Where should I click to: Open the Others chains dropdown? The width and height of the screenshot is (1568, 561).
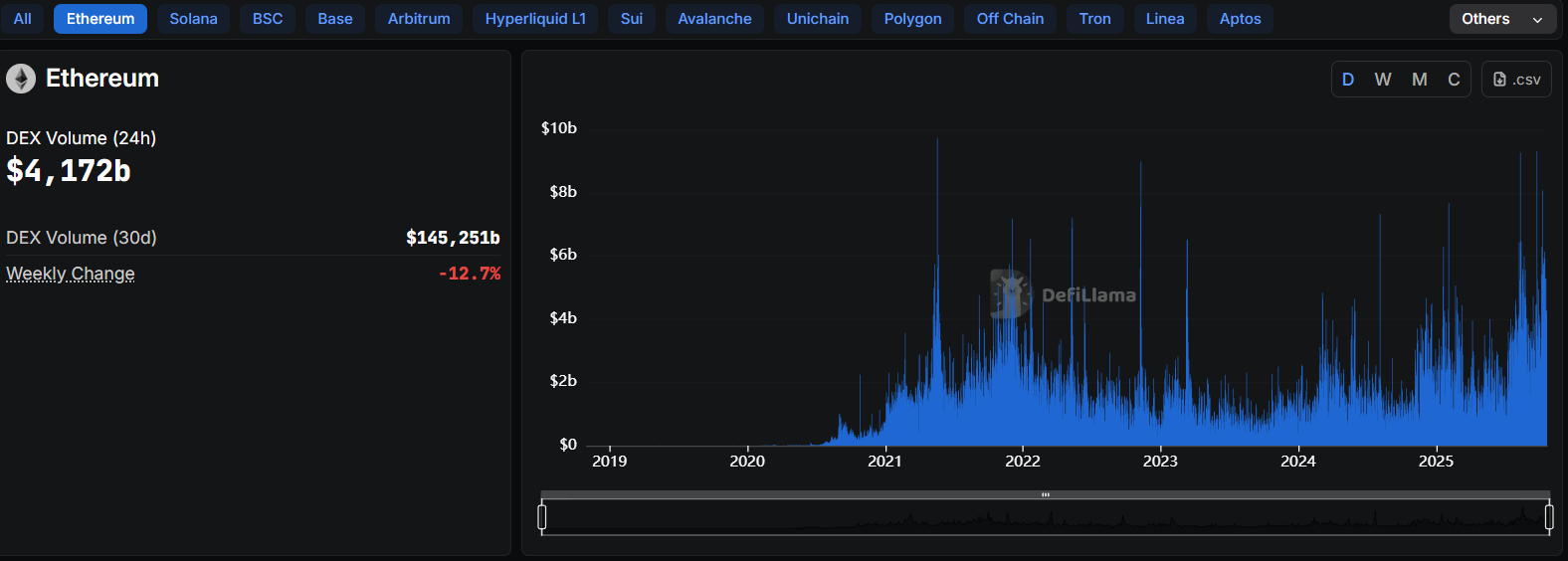pos(1501,19)
